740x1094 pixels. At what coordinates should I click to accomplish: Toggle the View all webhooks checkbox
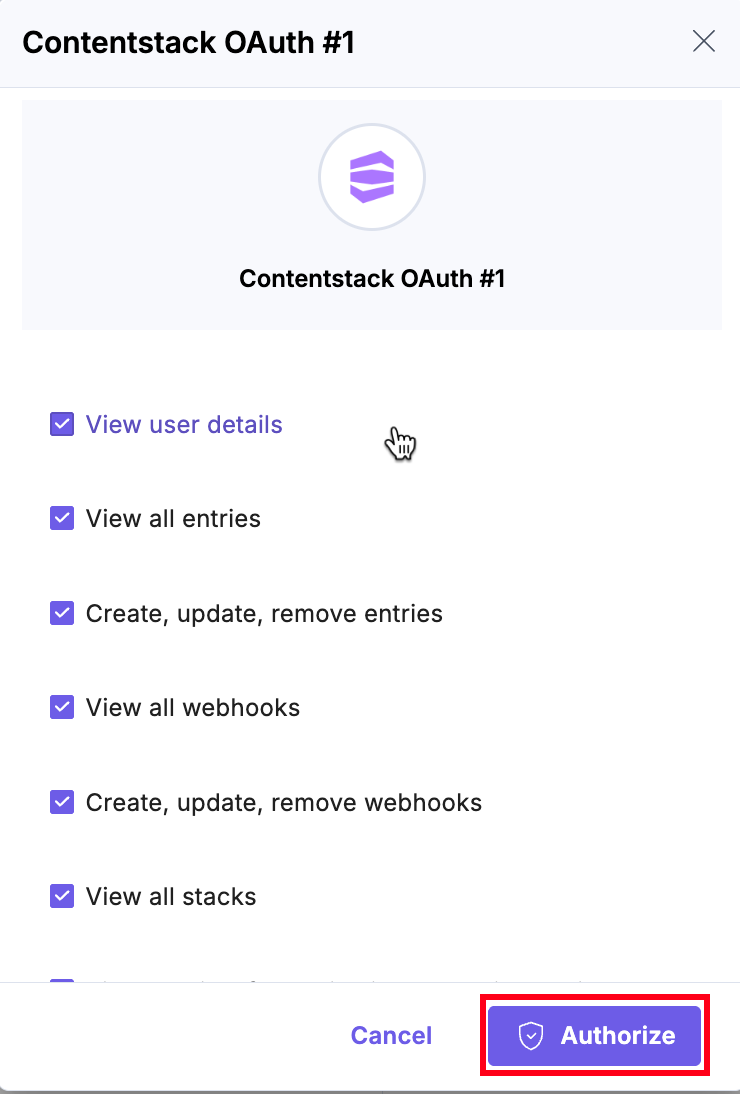[62, 708]
